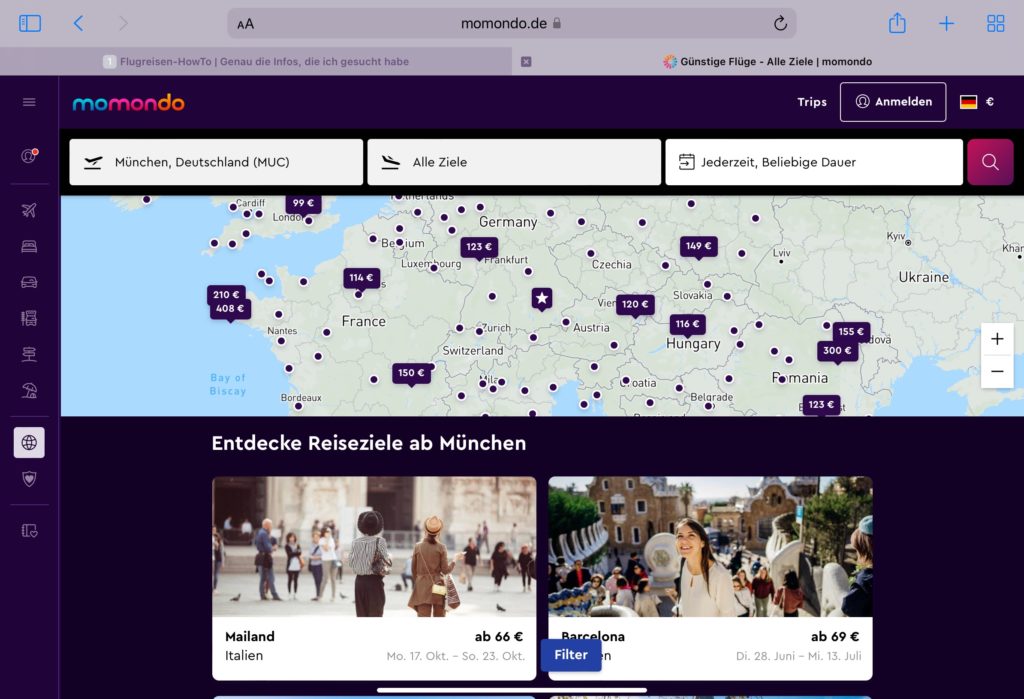Open the country and currency selector

click(x=976, y=102)
